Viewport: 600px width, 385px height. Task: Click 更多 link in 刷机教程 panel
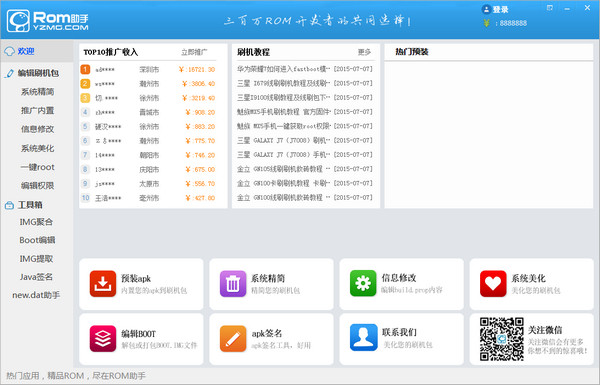[364, 52]
